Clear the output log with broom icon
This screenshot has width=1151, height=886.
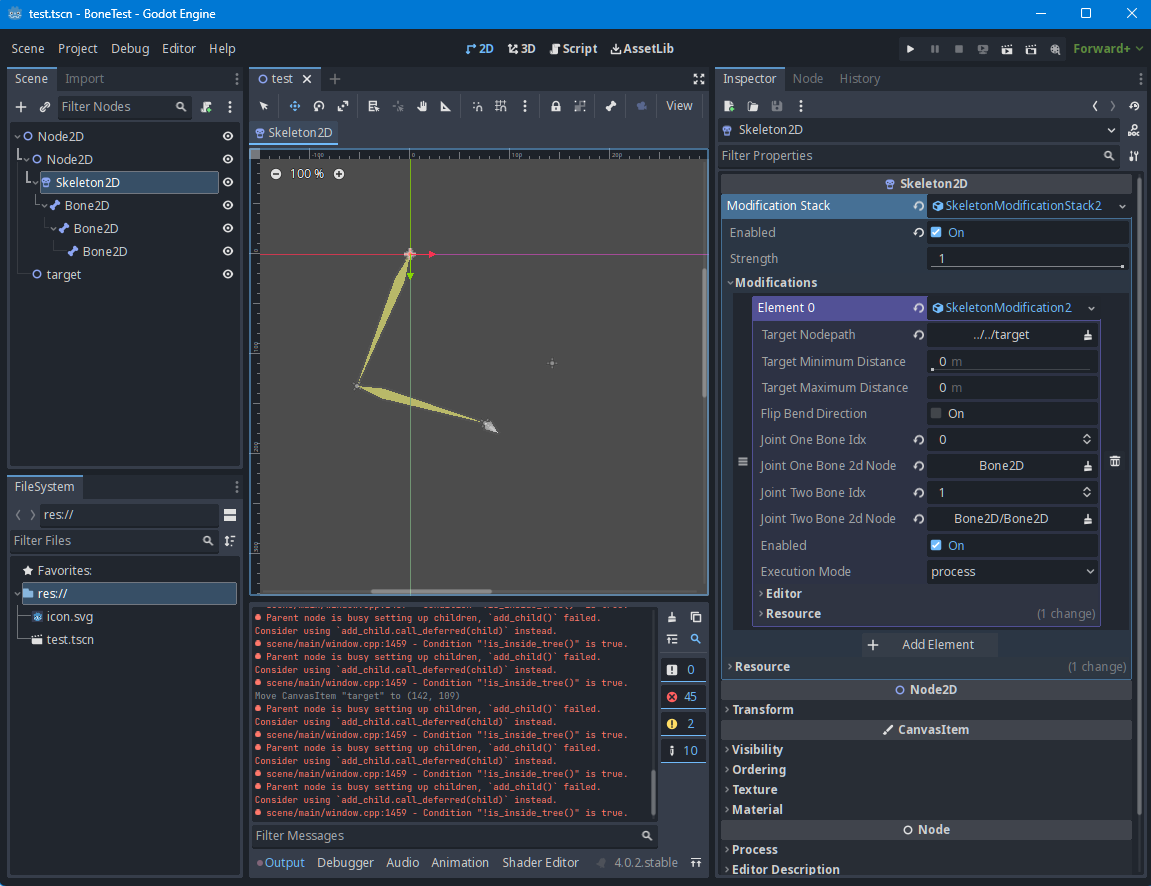(x=672, y=617)
